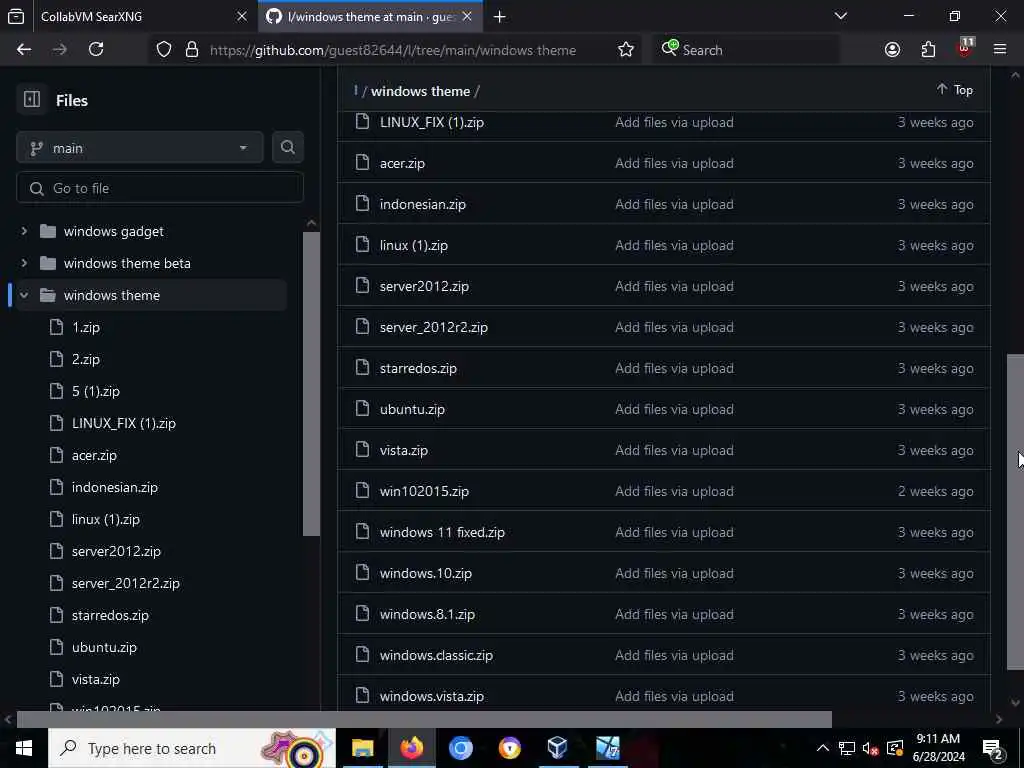The width and height of the screenshot is (1024, 768).
Task: Open server_2012r2.zip in main list
Action: coord(434,327)
